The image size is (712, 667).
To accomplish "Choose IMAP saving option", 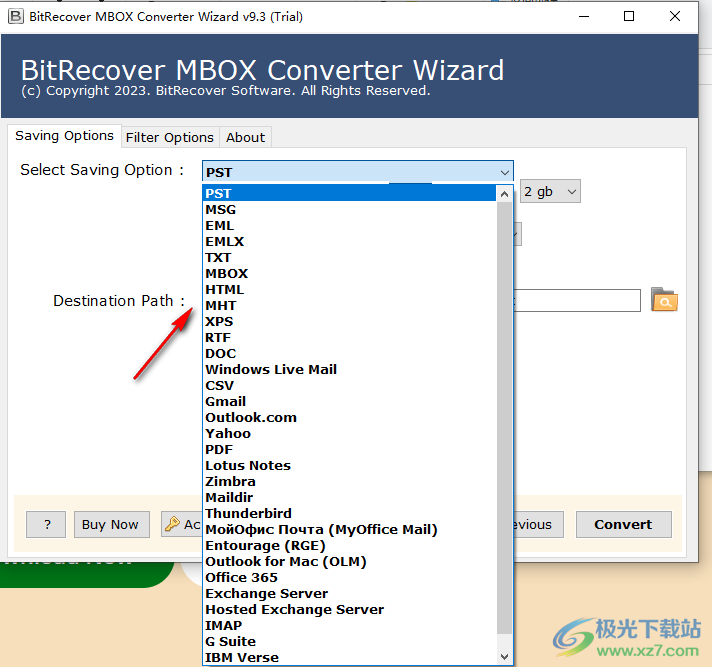I will [349, 626].
